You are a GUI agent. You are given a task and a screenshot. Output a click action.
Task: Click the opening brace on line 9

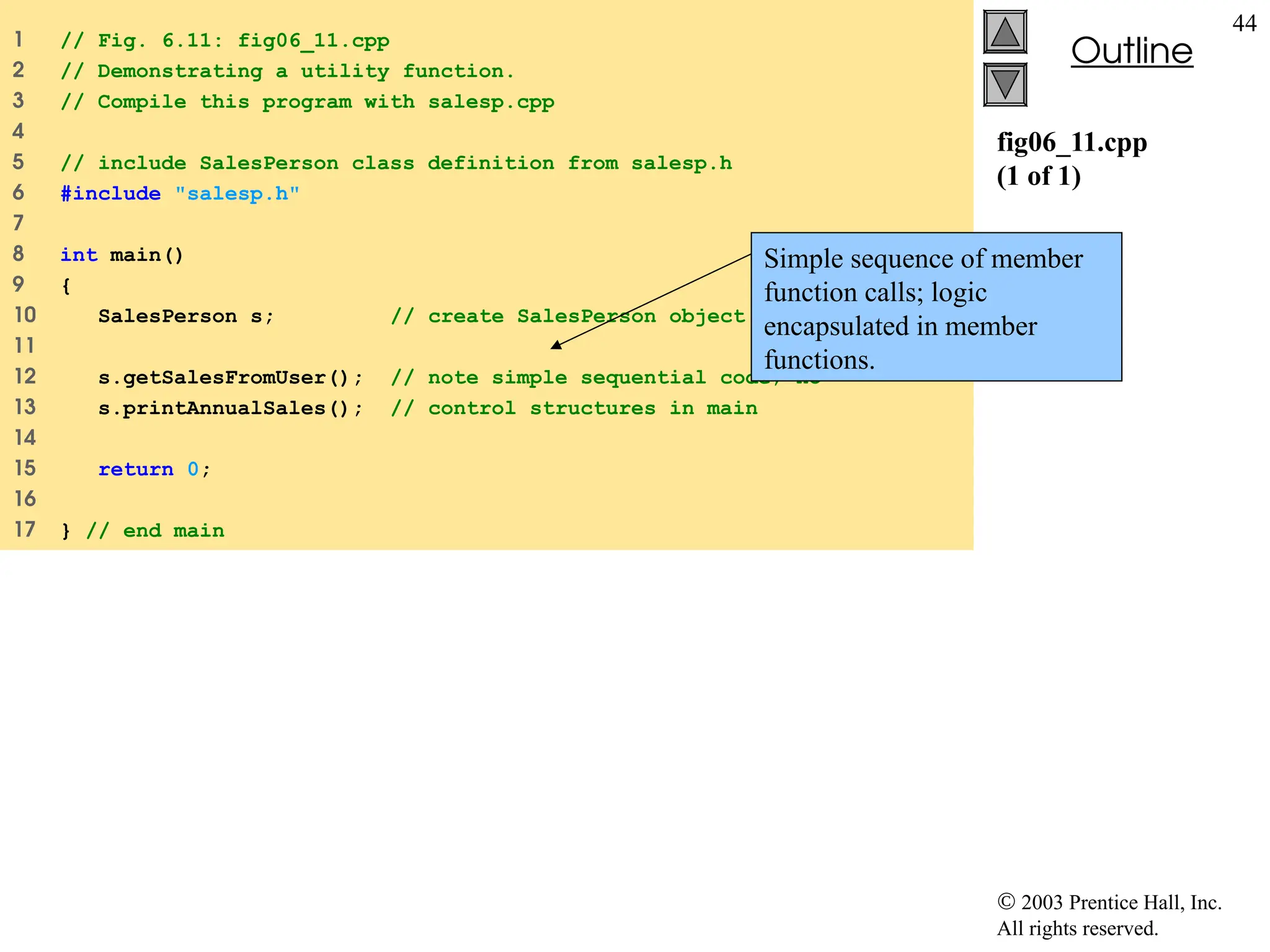66,286
